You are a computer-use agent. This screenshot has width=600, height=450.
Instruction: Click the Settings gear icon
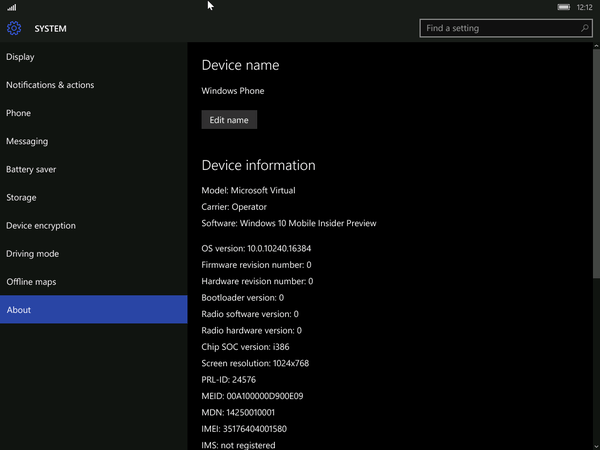coord(14,28)
